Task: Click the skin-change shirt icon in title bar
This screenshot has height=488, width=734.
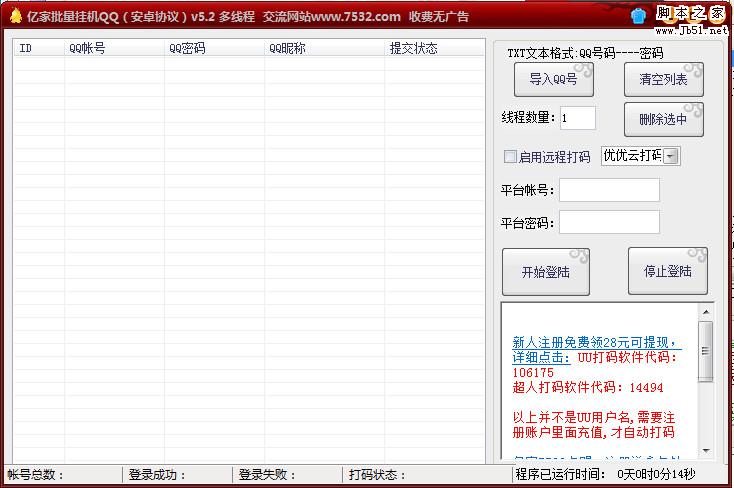Action: pos(640,15)
